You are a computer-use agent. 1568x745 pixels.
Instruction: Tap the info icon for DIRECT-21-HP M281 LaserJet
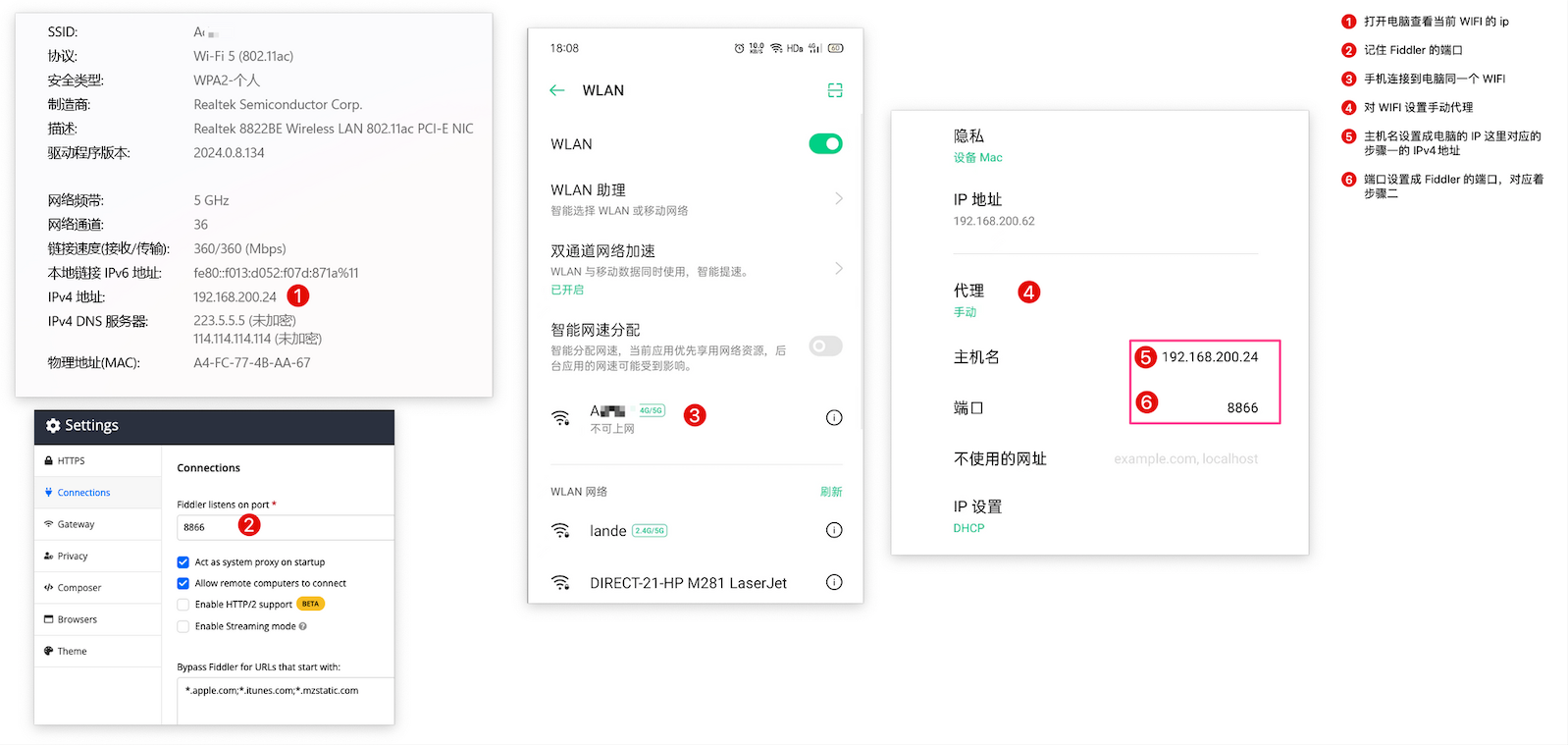[x=834, y=582]
